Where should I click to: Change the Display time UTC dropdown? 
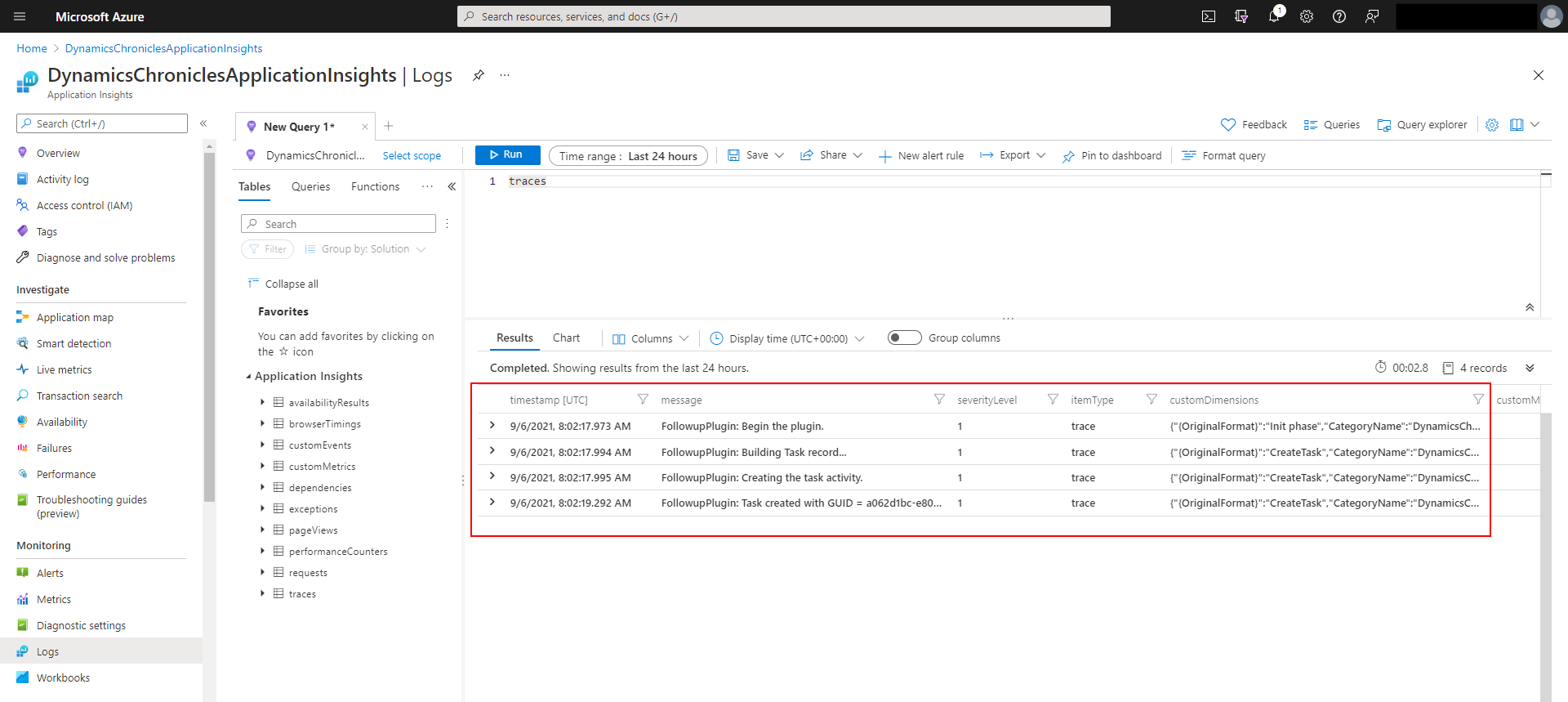[x=787, y=338]
